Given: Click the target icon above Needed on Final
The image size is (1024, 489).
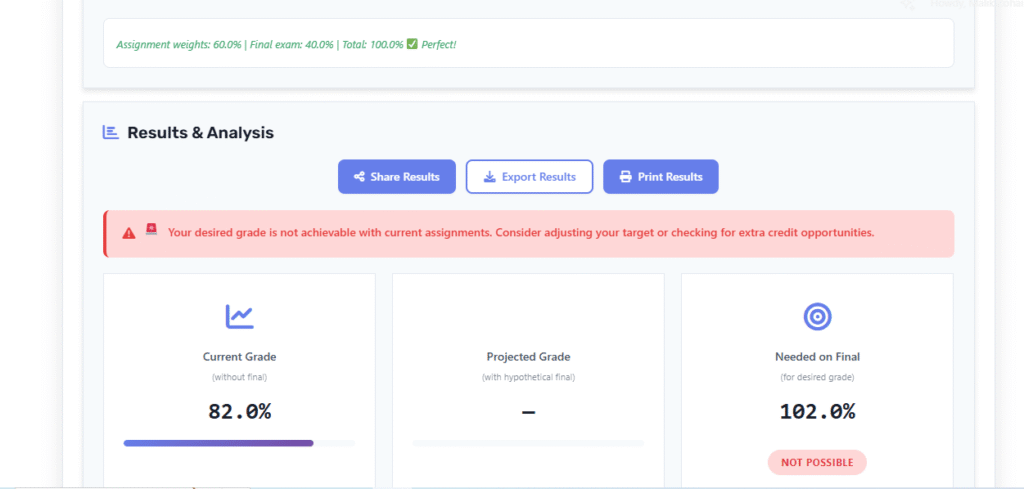Looking at the screenshot, I should [817, 317].
